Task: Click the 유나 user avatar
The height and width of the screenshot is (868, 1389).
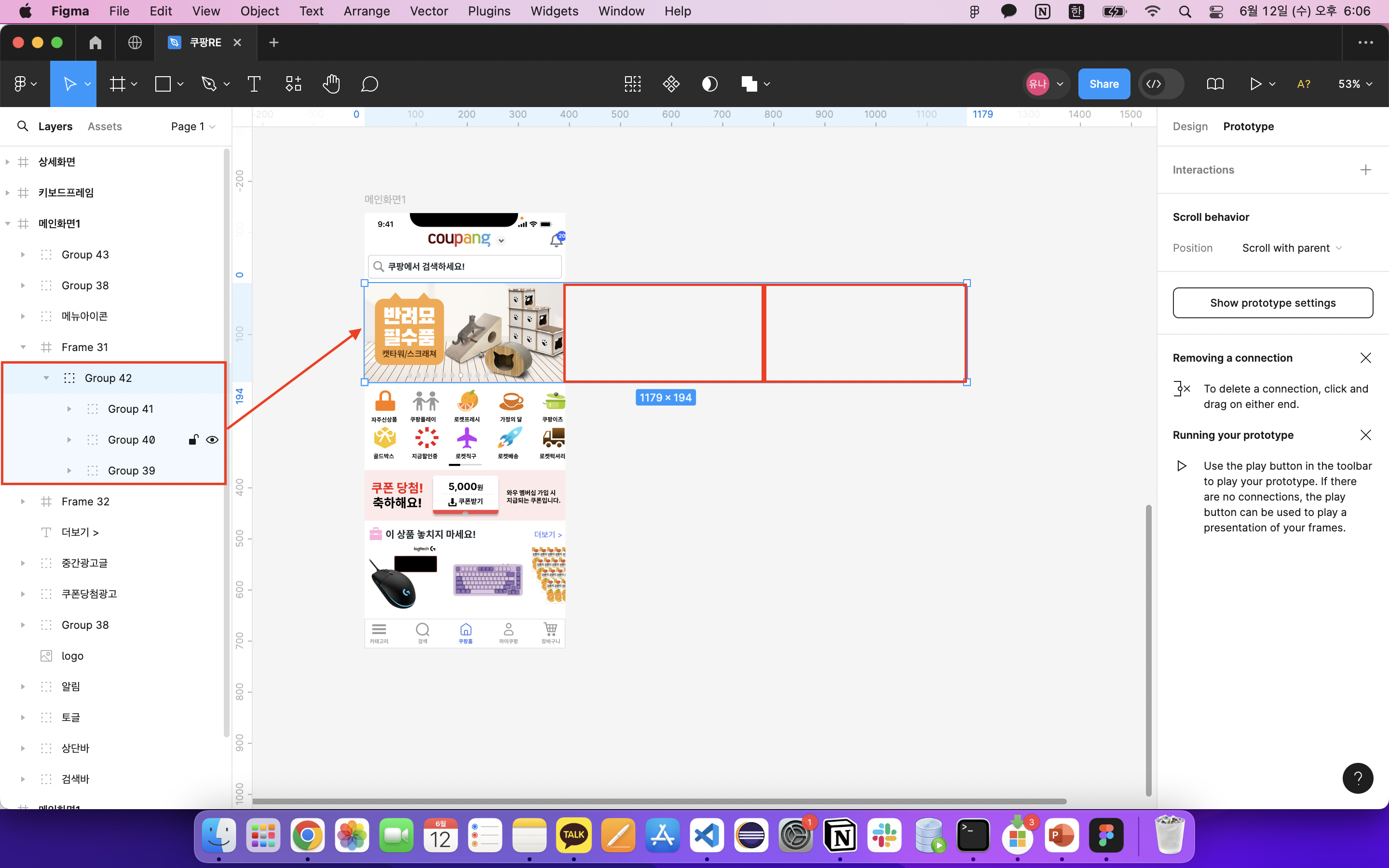Action: 1037,84
